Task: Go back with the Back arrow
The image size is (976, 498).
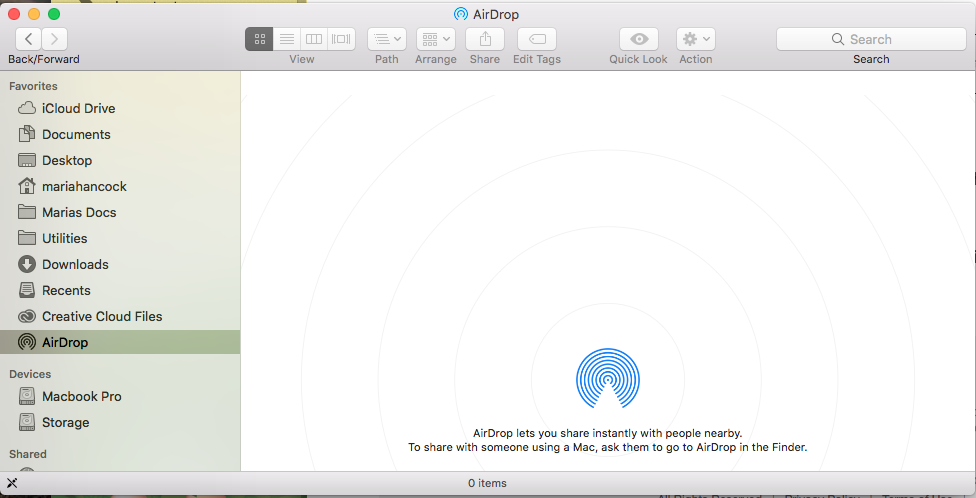Action: point(29,39)
